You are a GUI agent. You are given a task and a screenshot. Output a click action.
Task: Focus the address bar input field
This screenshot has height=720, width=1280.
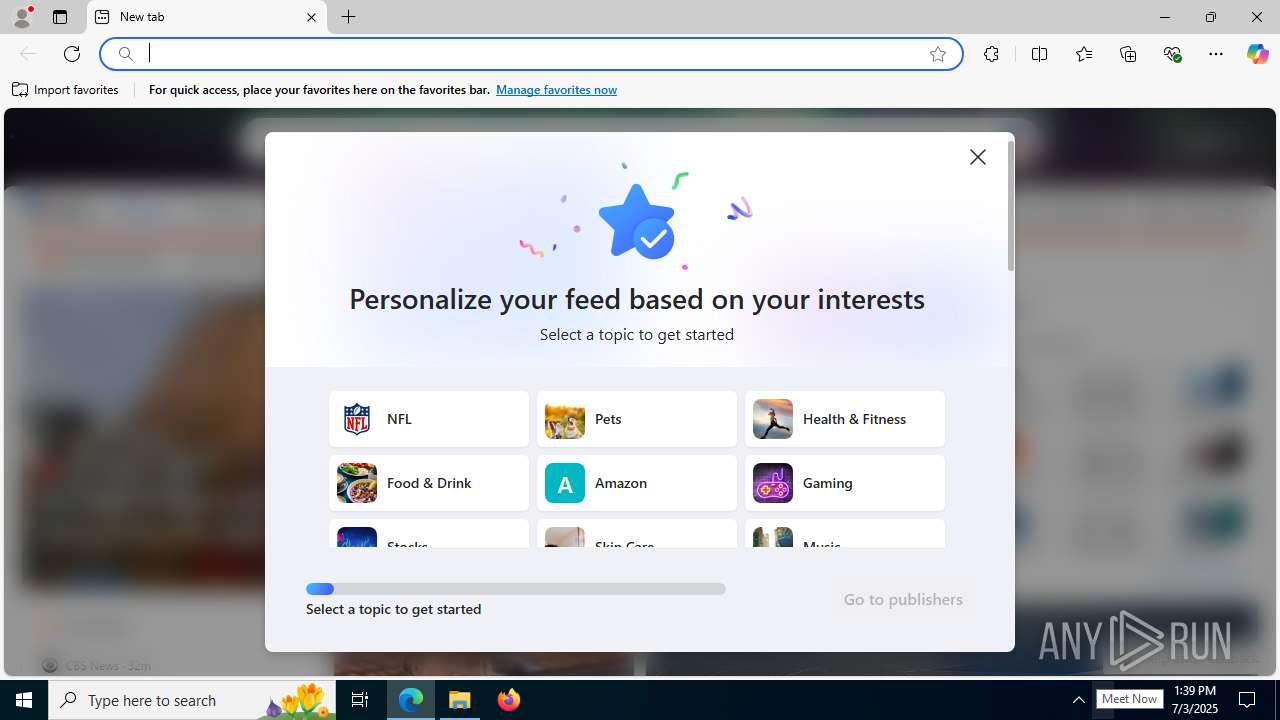530,54
